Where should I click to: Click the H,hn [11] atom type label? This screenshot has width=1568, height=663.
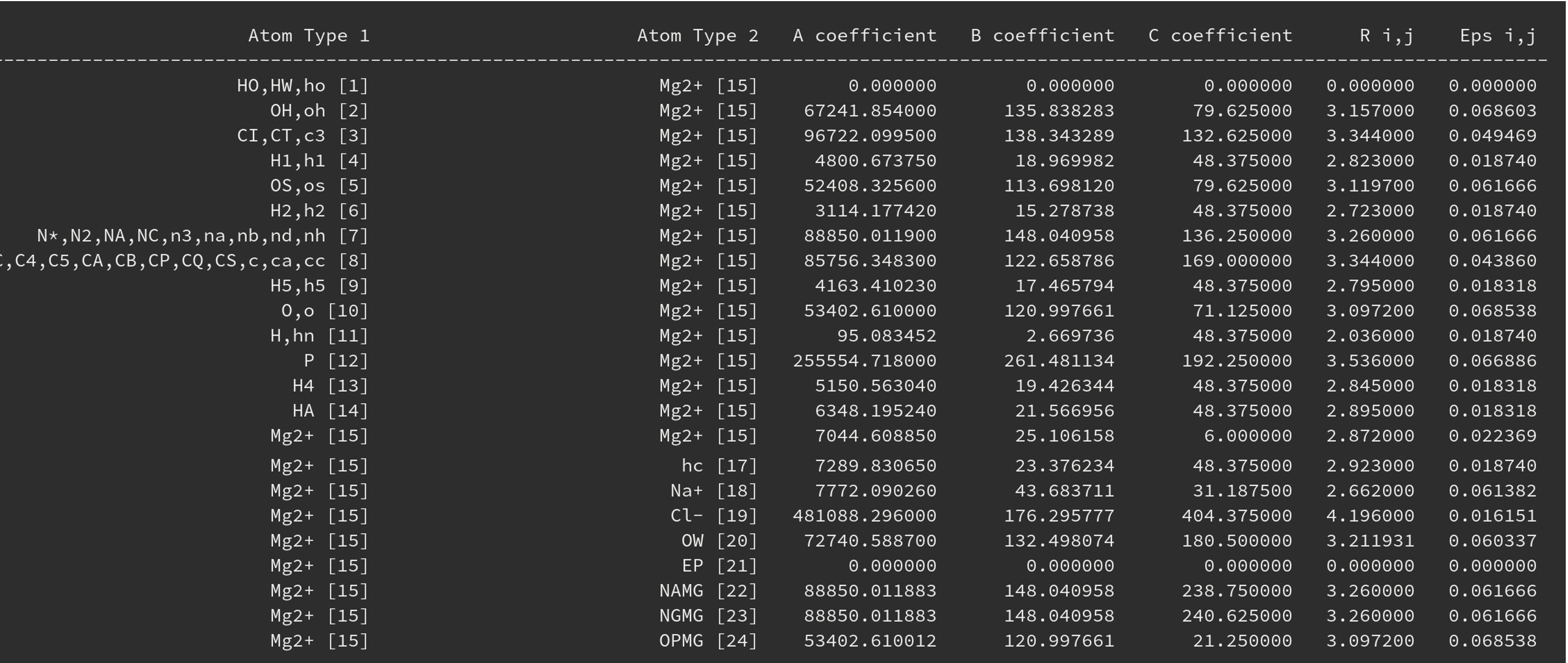319,336
